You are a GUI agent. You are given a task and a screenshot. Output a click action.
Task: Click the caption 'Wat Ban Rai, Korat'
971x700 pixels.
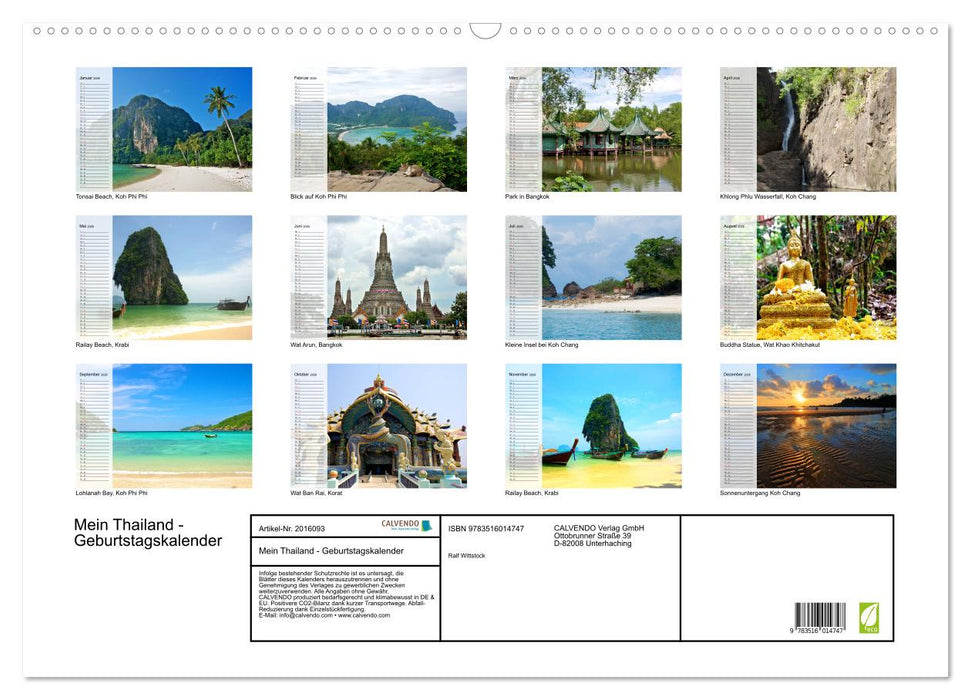tap(316, 493)
